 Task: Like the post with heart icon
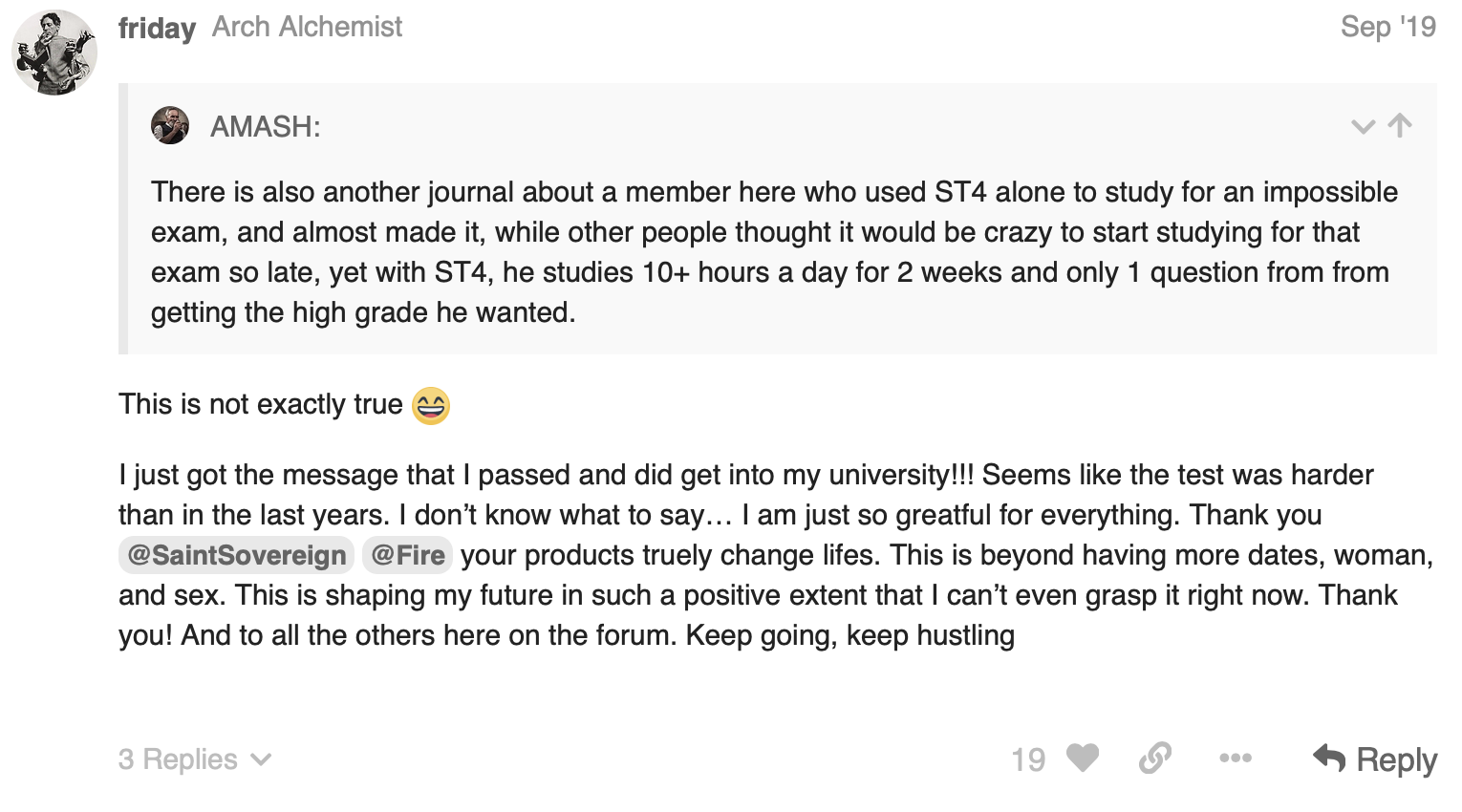(1083, 759)
